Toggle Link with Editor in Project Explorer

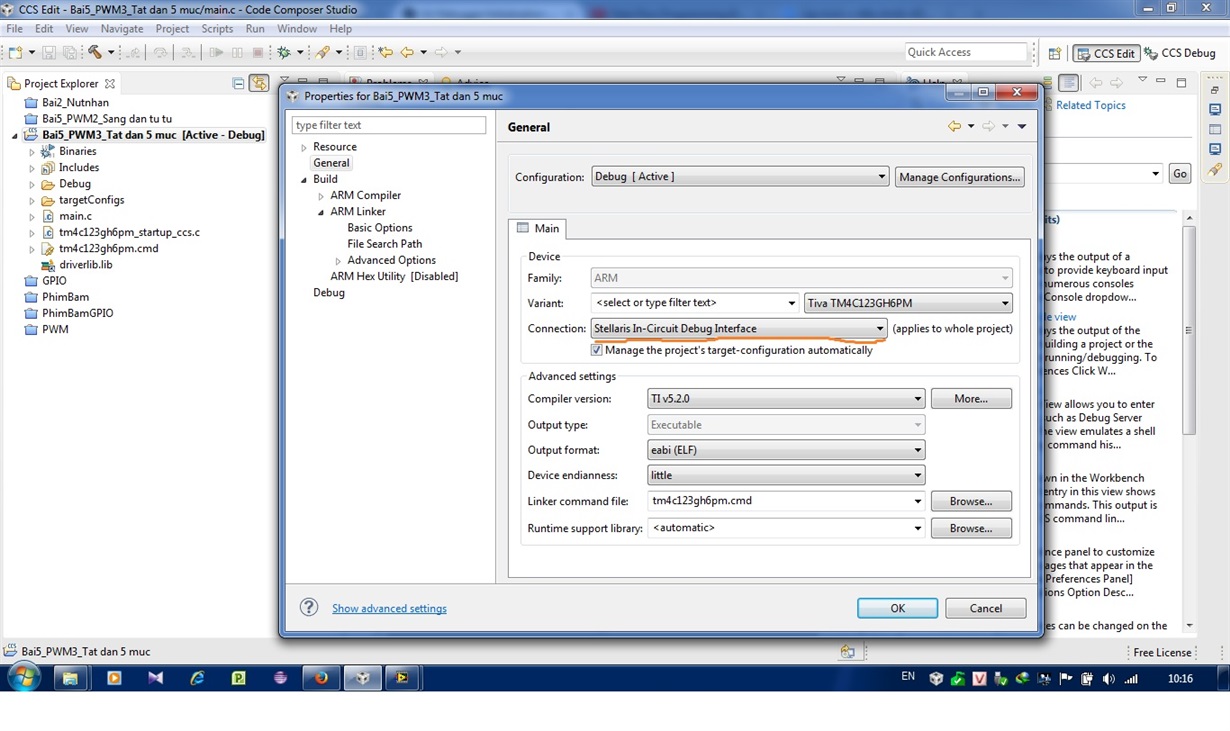tap(259, 84)
